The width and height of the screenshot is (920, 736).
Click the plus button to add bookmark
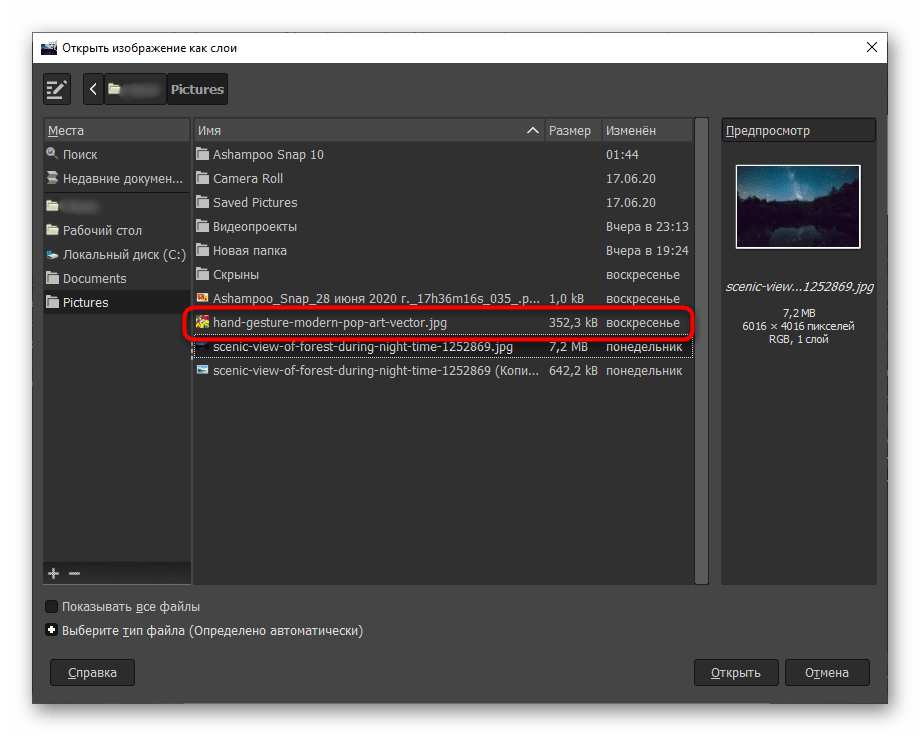click(53, 573)
